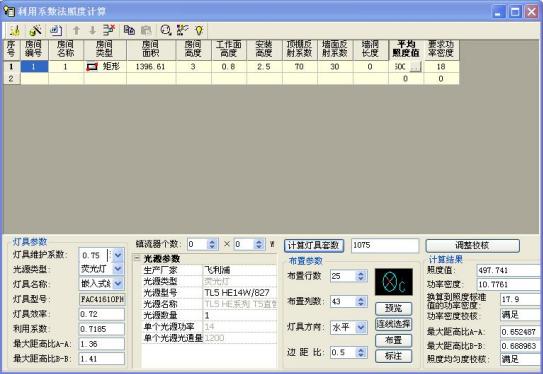Click the magnifier toolbar icon

click(166, 30)
